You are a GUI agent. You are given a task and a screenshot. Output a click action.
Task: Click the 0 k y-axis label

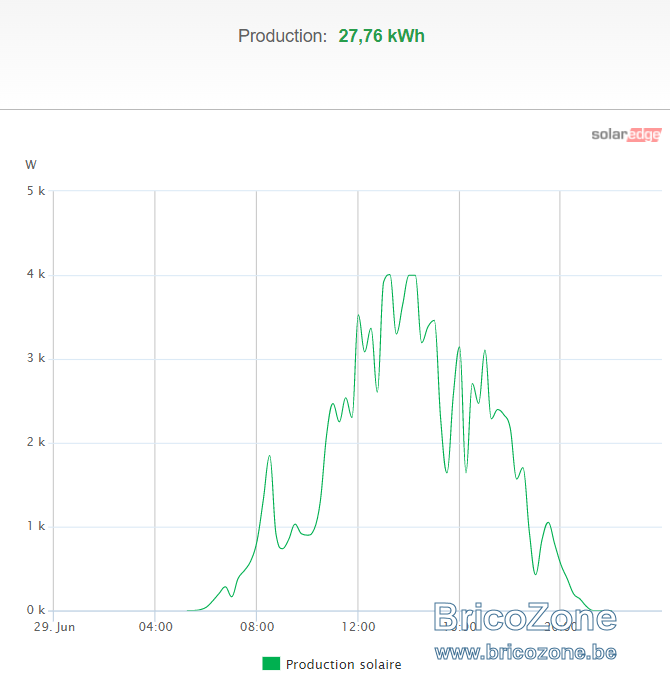(x=36, y=610)
